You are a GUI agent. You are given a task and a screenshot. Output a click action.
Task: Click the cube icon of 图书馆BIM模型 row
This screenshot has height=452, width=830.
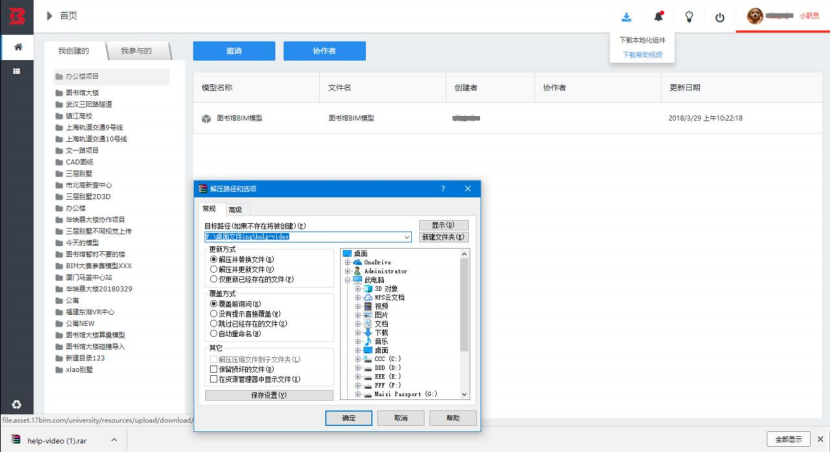206,119
